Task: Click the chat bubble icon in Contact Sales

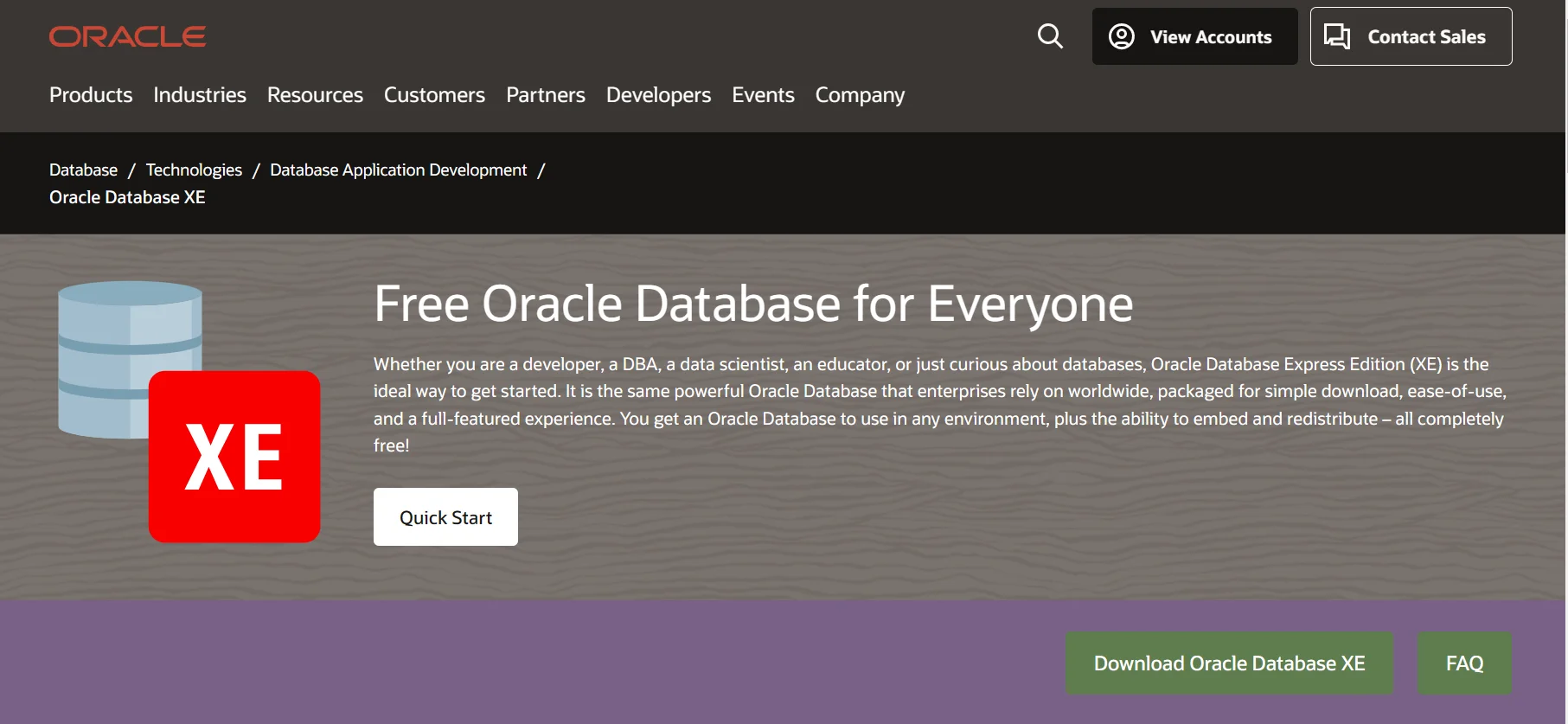Action: [x=1337, y=36]
